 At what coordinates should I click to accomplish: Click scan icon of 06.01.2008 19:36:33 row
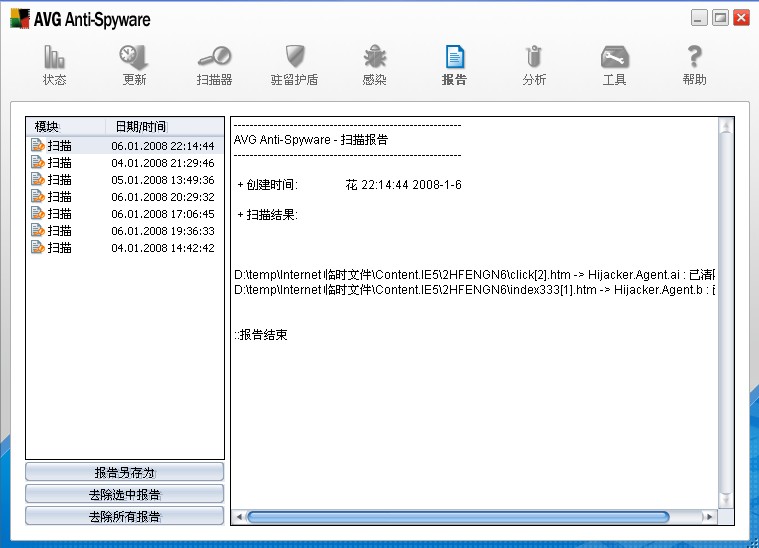38,229
